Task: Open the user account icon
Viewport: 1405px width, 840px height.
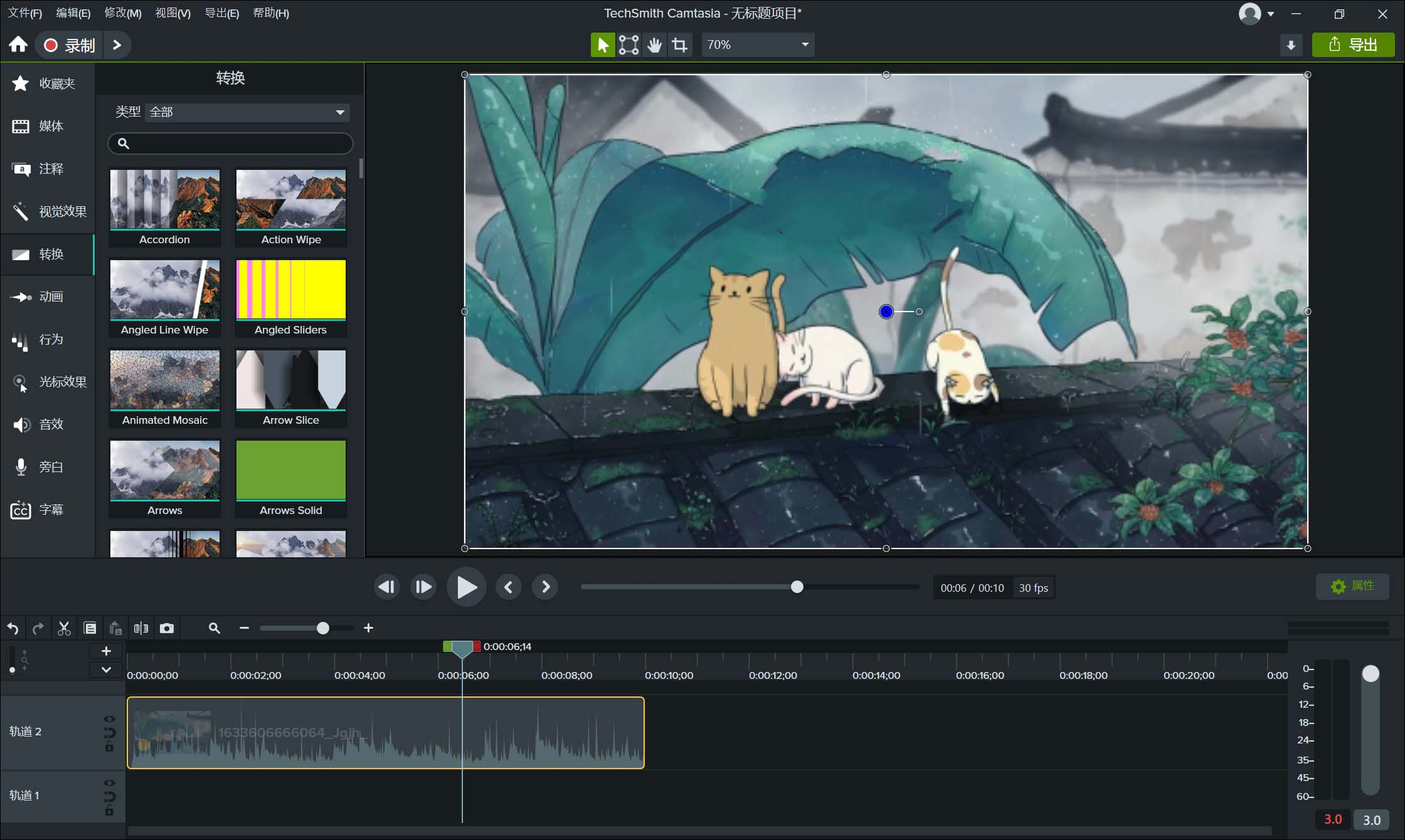Action: tap(1249, 13)
